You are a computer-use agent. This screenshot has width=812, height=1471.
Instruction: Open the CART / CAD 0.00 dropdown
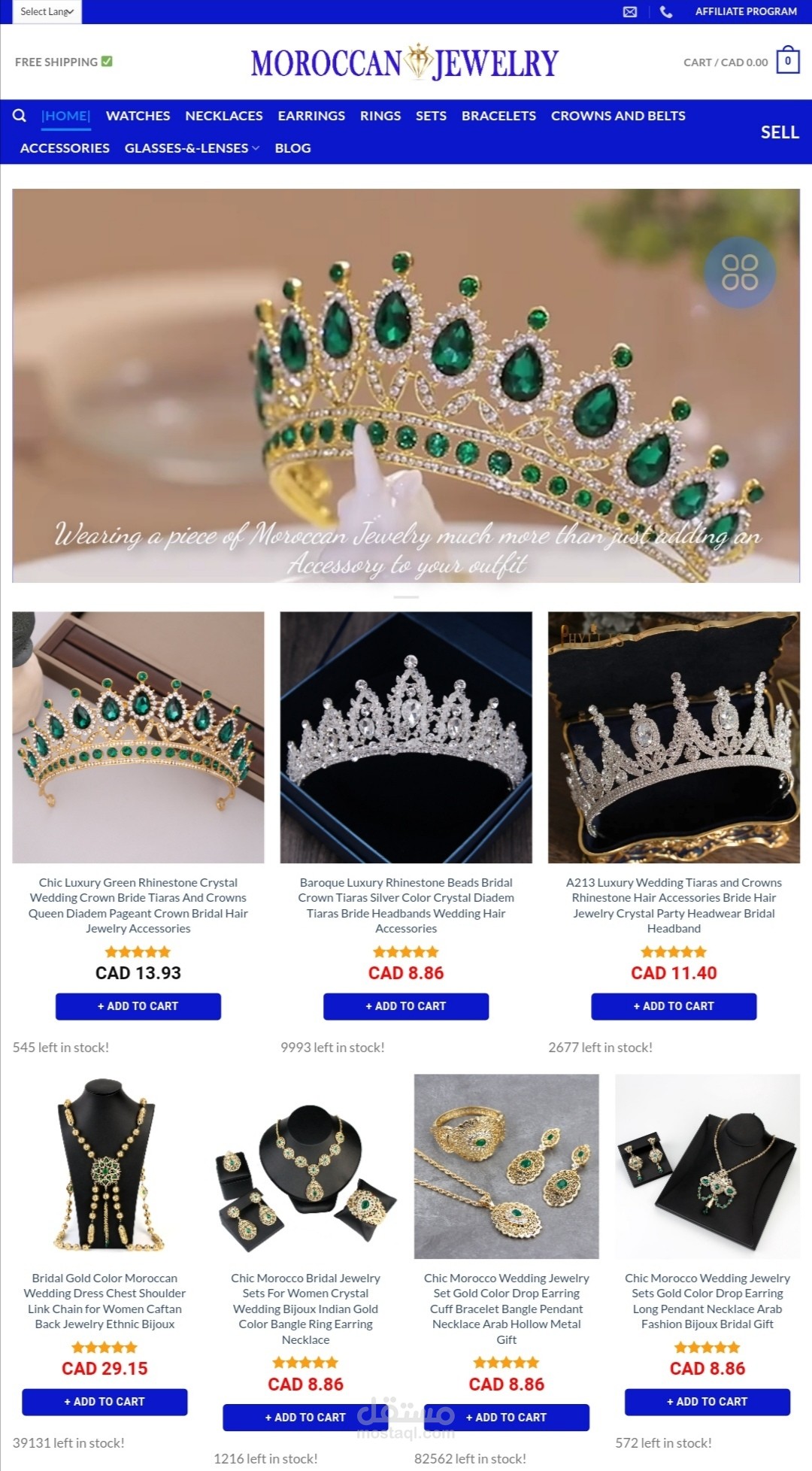726,62
